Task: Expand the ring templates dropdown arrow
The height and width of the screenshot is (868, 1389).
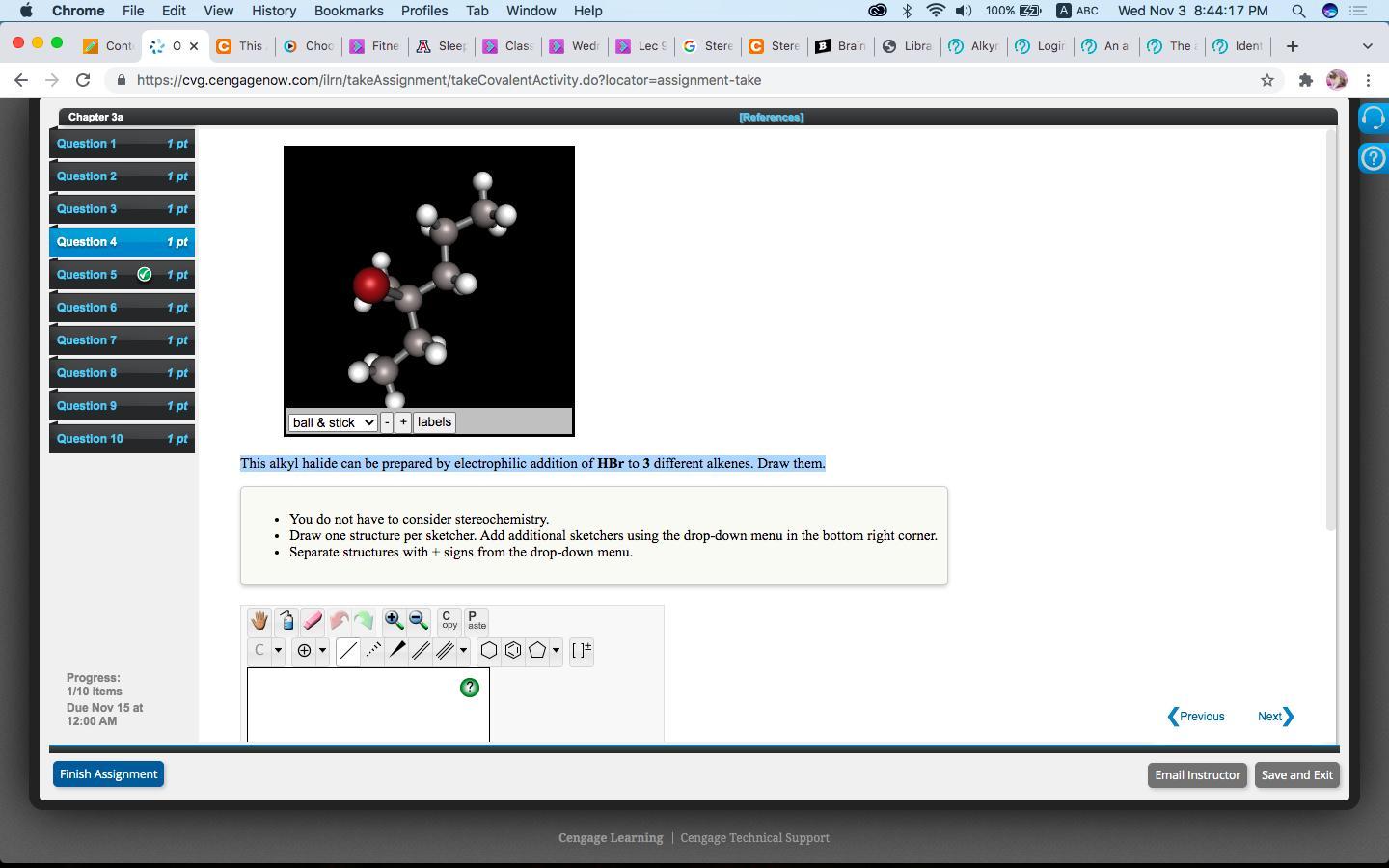Action: click(556, 651)
